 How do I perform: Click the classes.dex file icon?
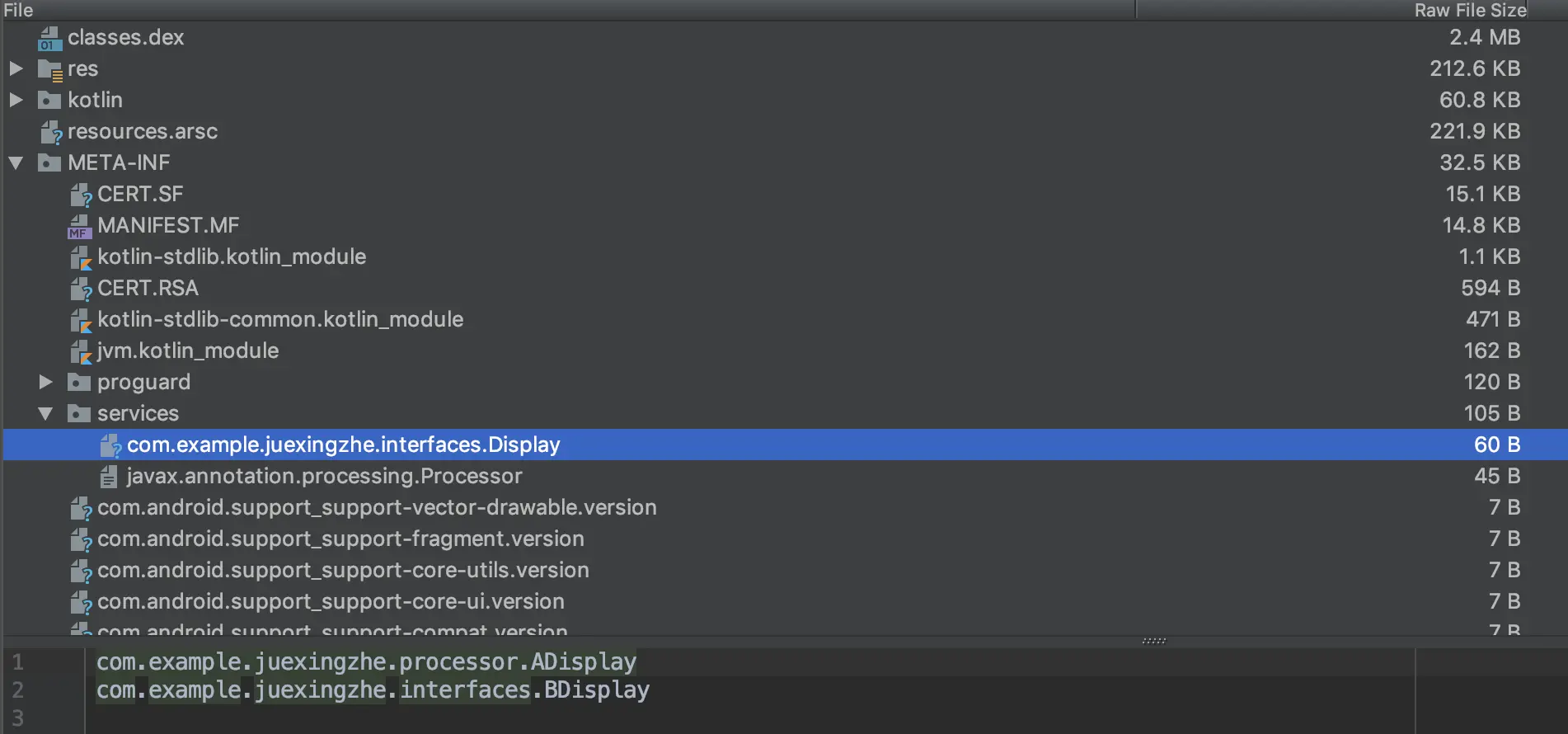(x=49, y=38)
